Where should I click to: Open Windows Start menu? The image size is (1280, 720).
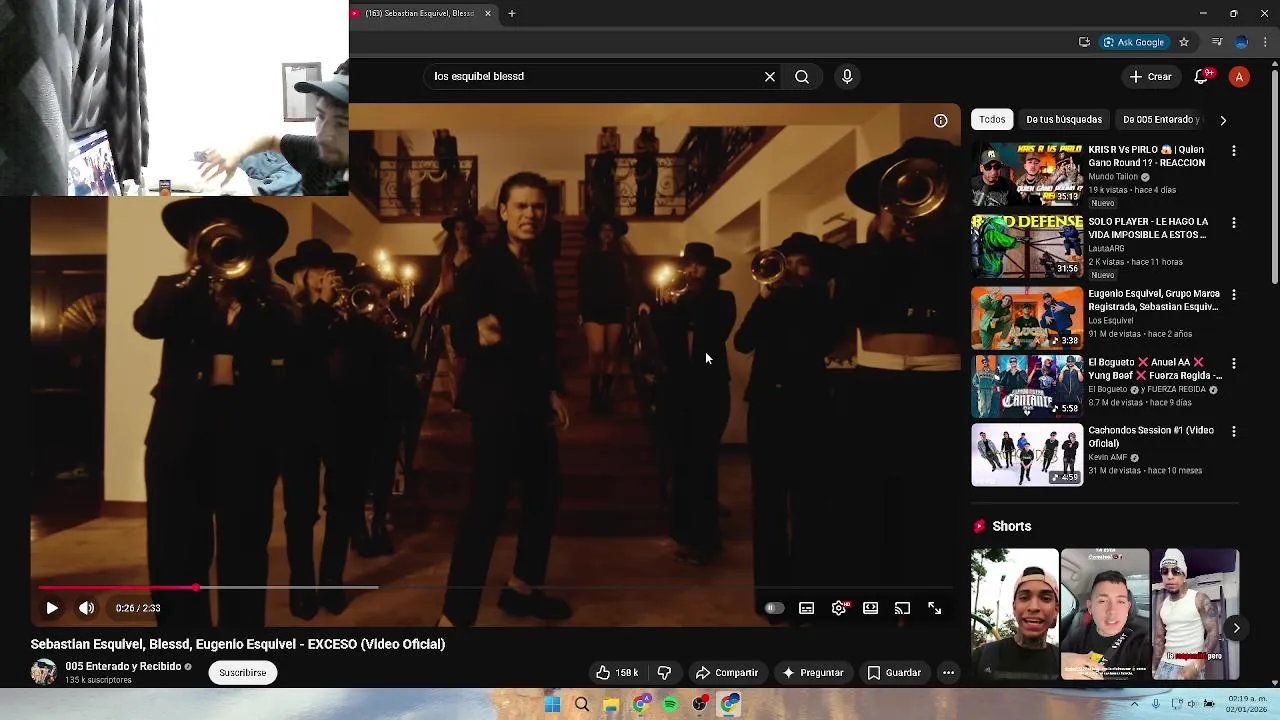pyautogui.click(x=552, y=705)
